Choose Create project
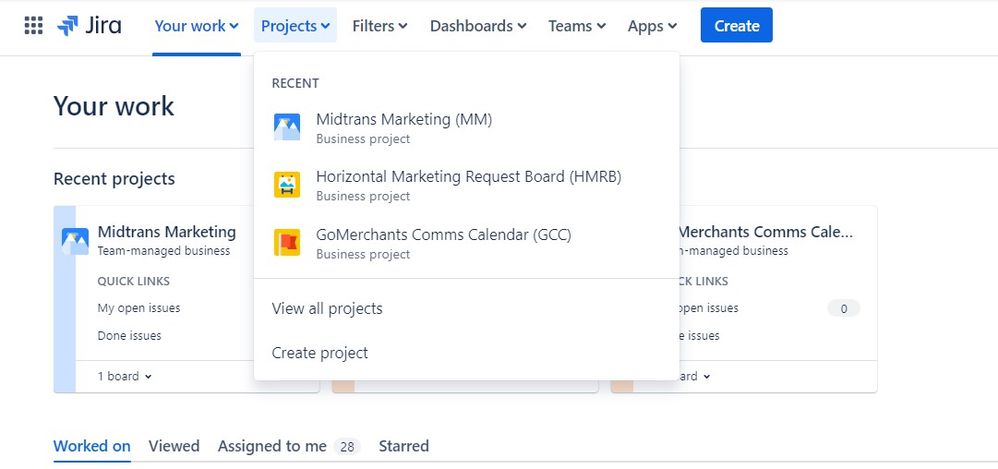Screen dimensions: 998x469 tap(467, 353)
